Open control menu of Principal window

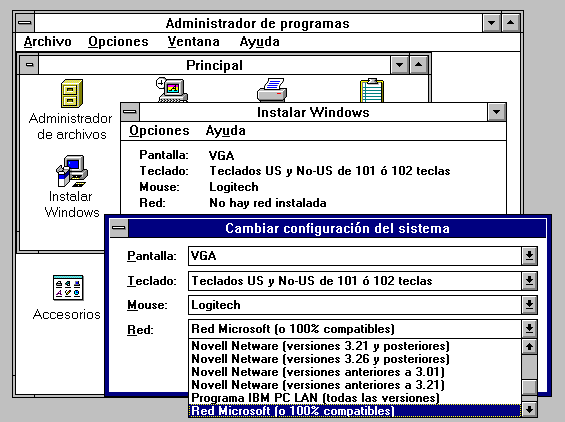[x=30, y=65]
